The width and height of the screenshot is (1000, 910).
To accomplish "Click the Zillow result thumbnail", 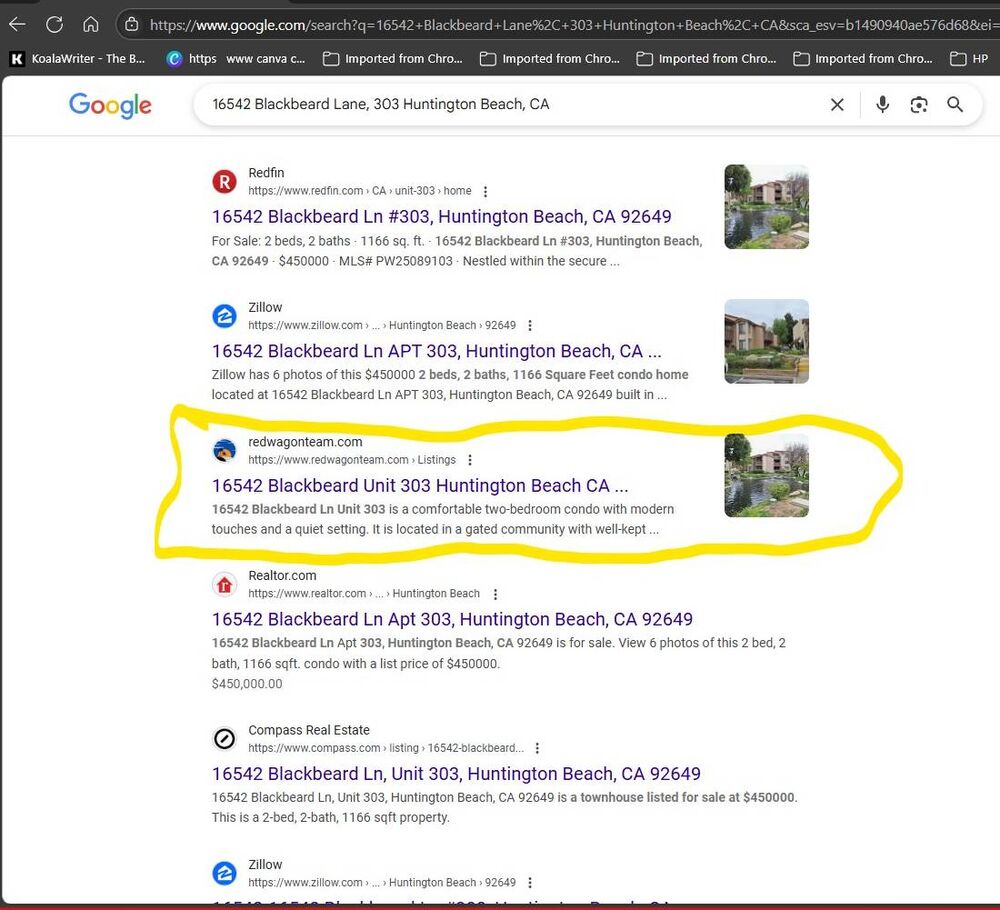I will [767, 341].
